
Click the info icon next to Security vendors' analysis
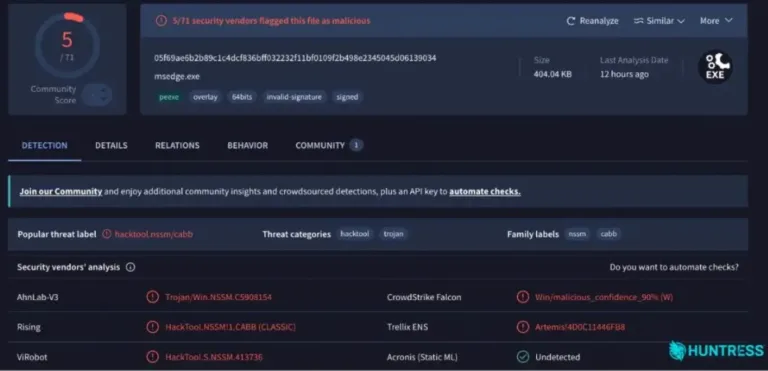[130, 268]
